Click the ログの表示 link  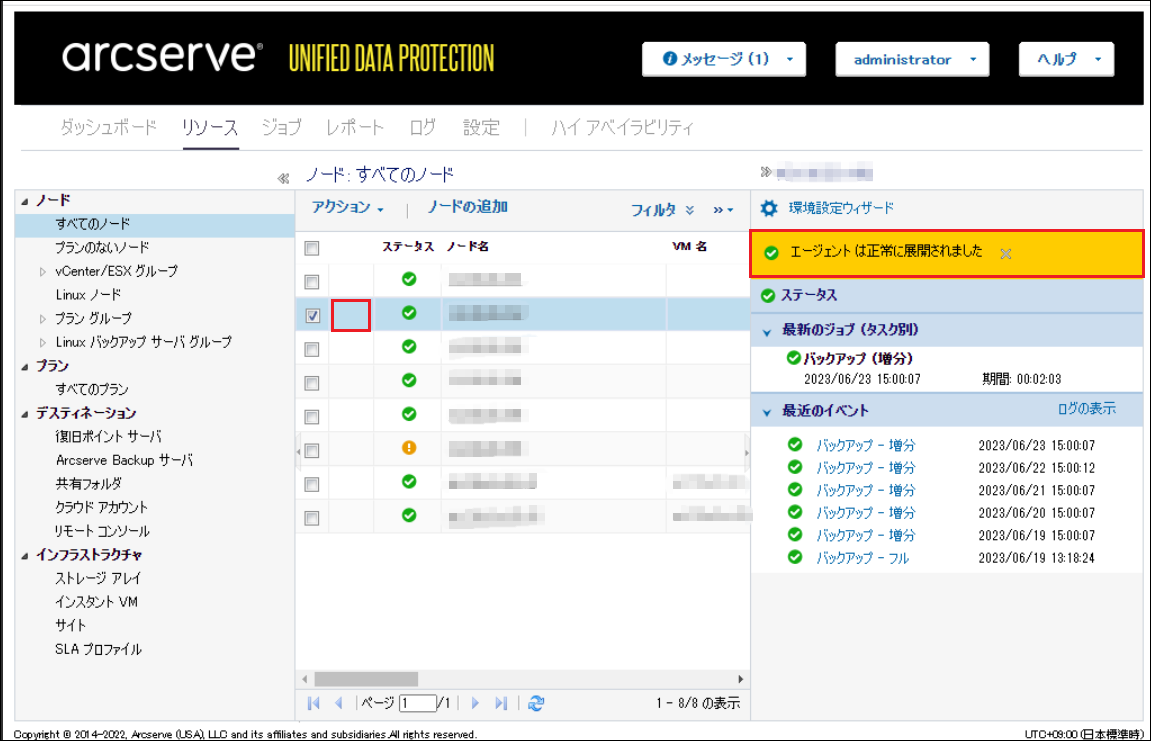point(1087,409)
